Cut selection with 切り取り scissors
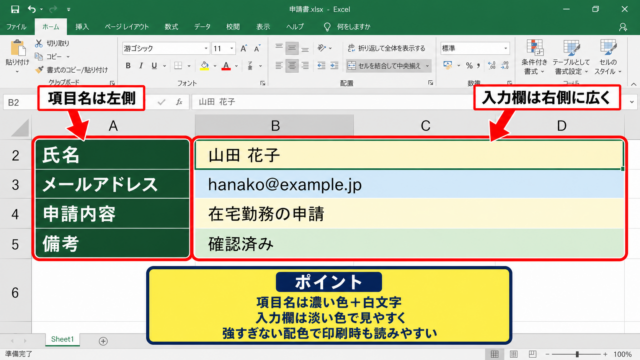Image resolution: width=640 pixels, height=360 pixels. point(52,43)
